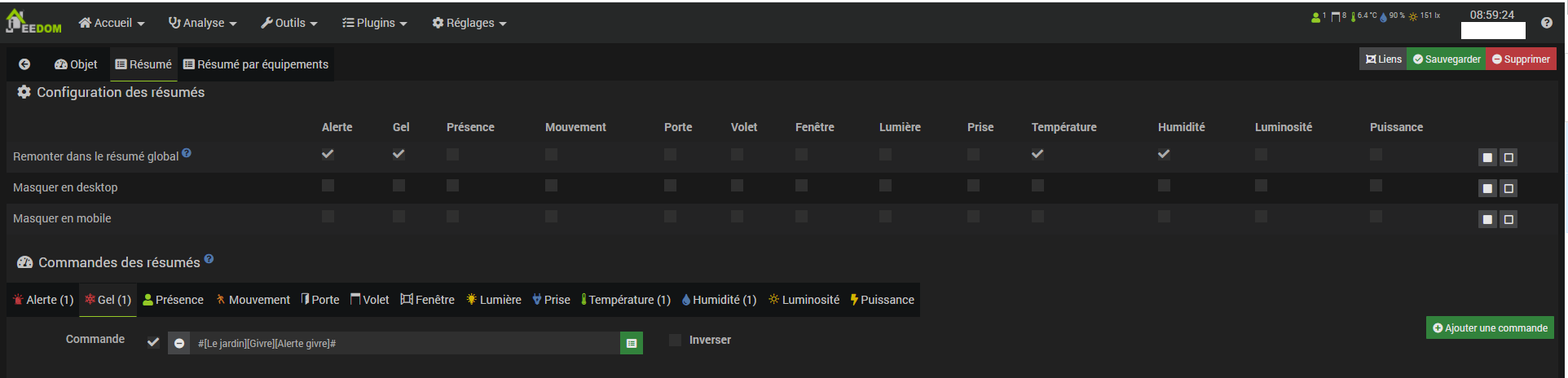The image size is (1568, 378).
Task: Enable the Inverser checkbox
Action: coord(675,340)
